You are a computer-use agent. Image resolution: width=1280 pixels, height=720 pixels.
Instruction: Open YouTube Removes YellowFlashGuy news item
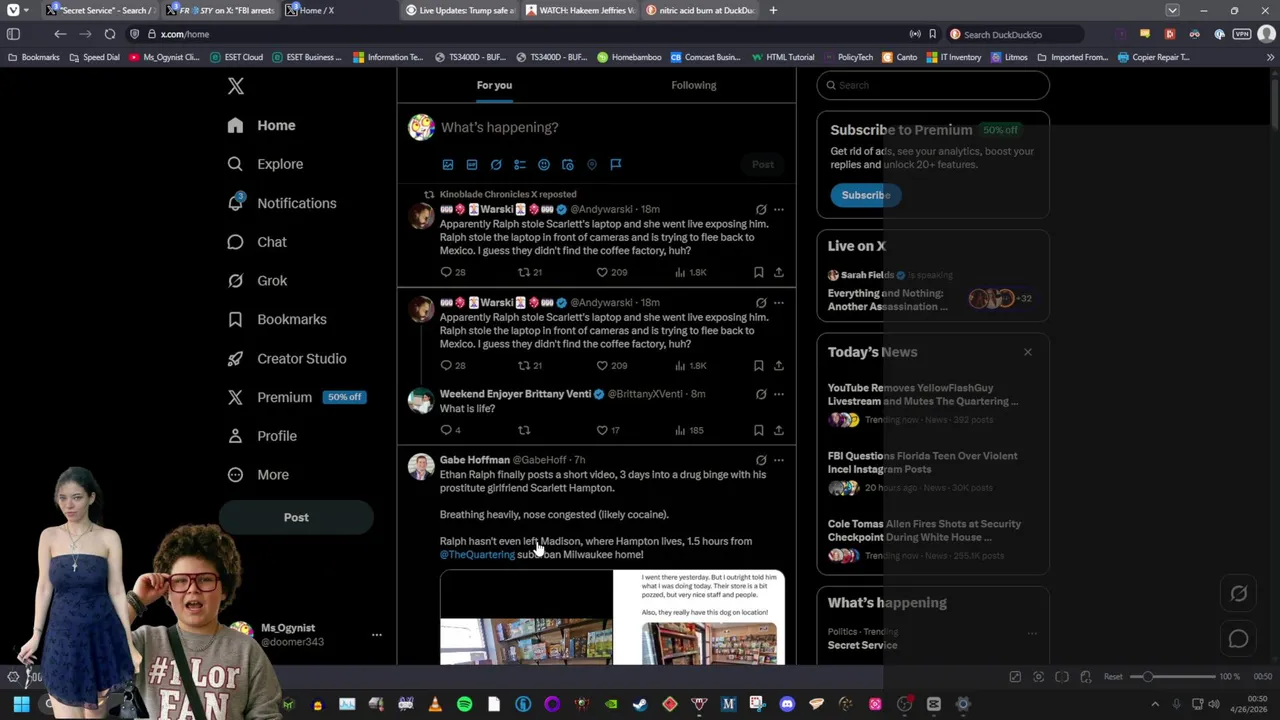click(x=933, y=403)
